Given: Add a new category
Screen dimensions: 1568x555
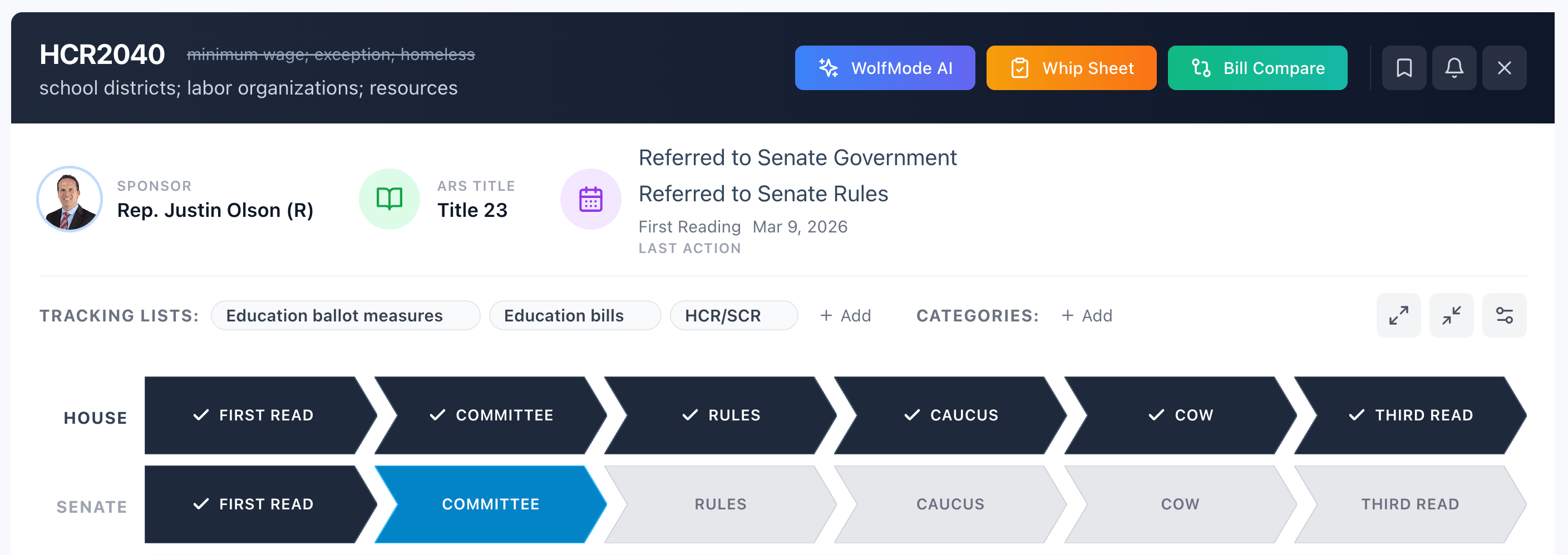Looking at the screenshot, I should point(1087,315).
